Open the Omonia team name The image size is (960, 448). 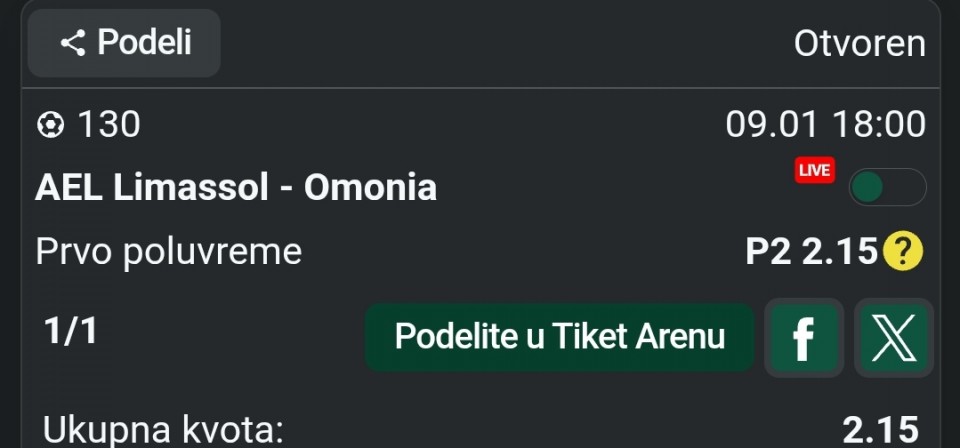(370, 187)
